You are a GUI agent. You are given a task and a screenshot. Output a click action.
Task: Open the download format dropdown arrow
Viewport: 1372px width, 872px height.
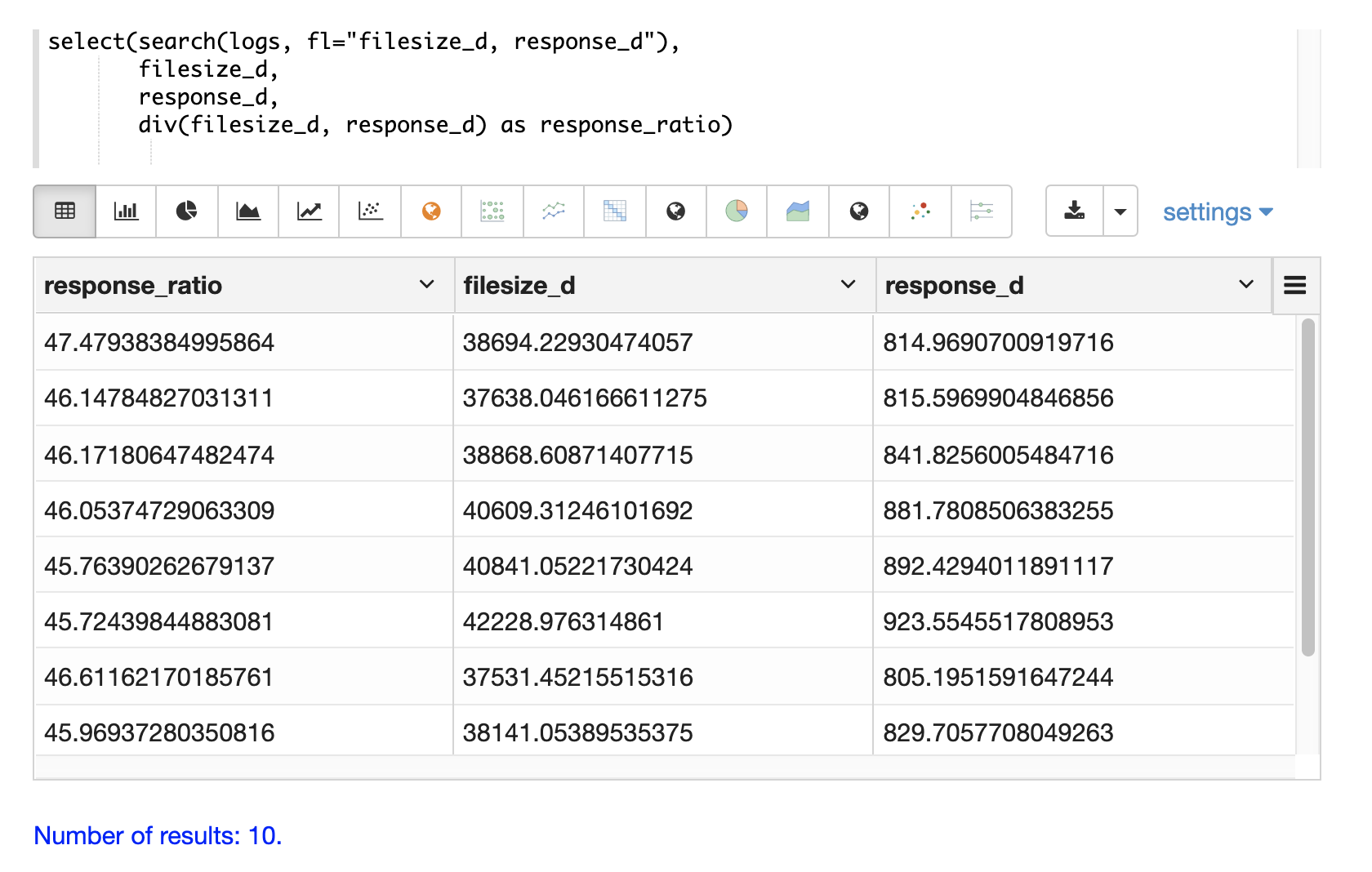pyautogui.click(x=1120, y=211)
